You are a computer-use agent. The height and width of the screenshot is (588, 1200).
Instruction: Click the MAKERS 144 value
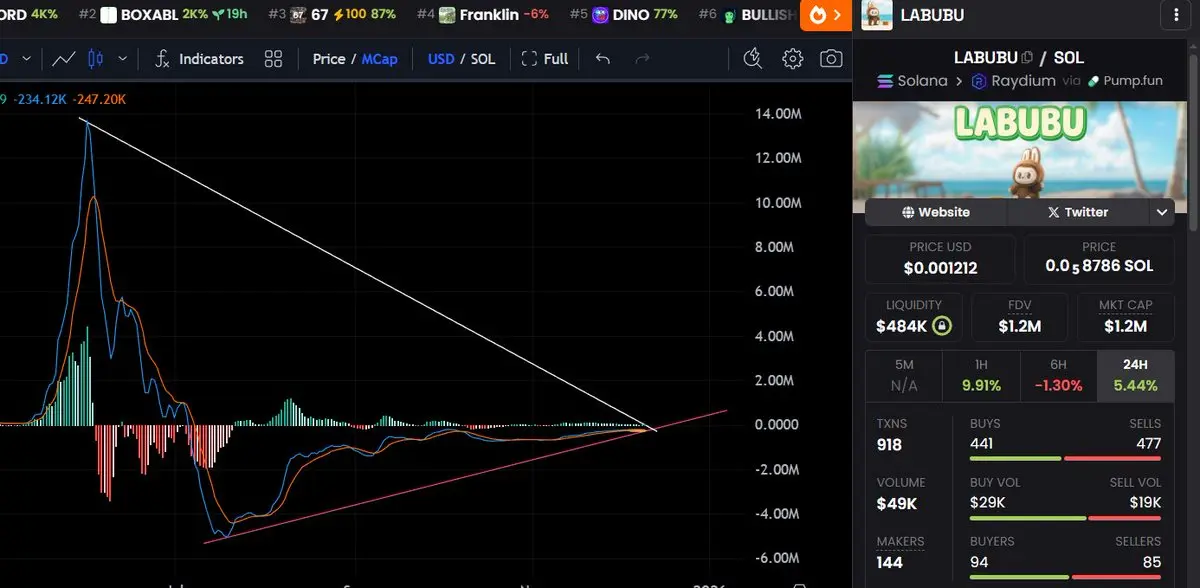(x=889, y=562)
